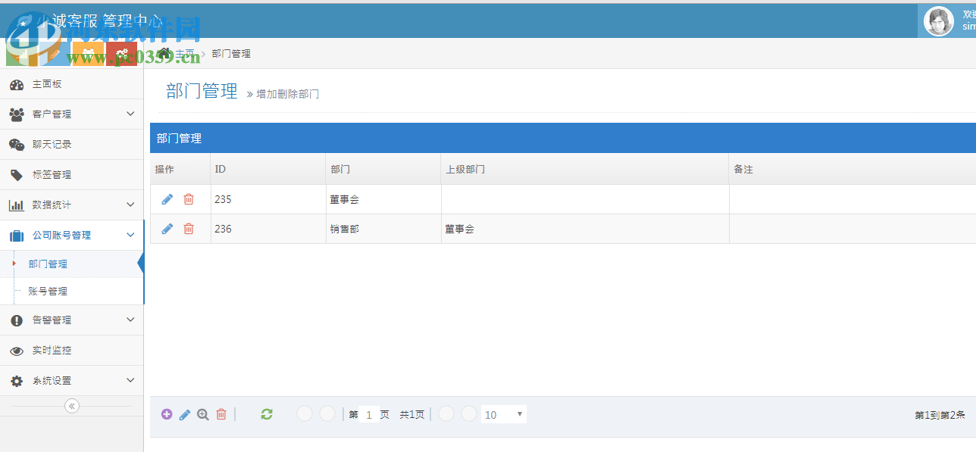Click the 操作 column header
Viewport: 976px width, 452px height.
pos(180,169)
